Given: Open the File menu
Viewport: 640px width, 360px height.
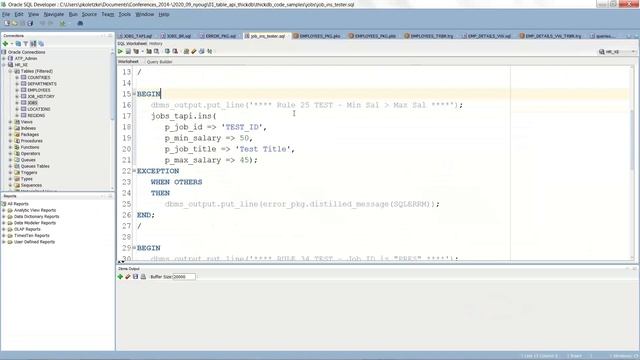Looking at the screenshot, I should (x=6, y=14).
